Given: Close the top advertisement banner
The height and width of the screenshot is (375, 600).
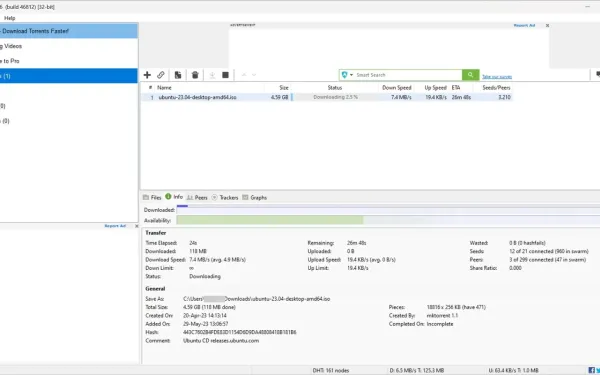Looking at the screenshot, I should 547,26.
